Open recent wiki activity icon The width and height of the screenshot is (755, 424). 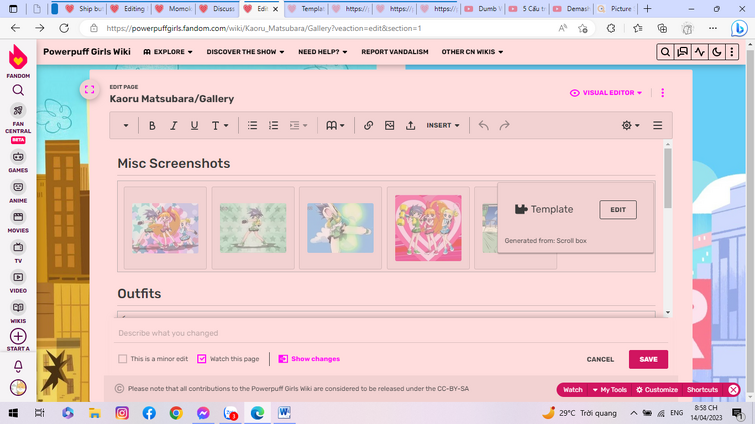click(700, 52)
